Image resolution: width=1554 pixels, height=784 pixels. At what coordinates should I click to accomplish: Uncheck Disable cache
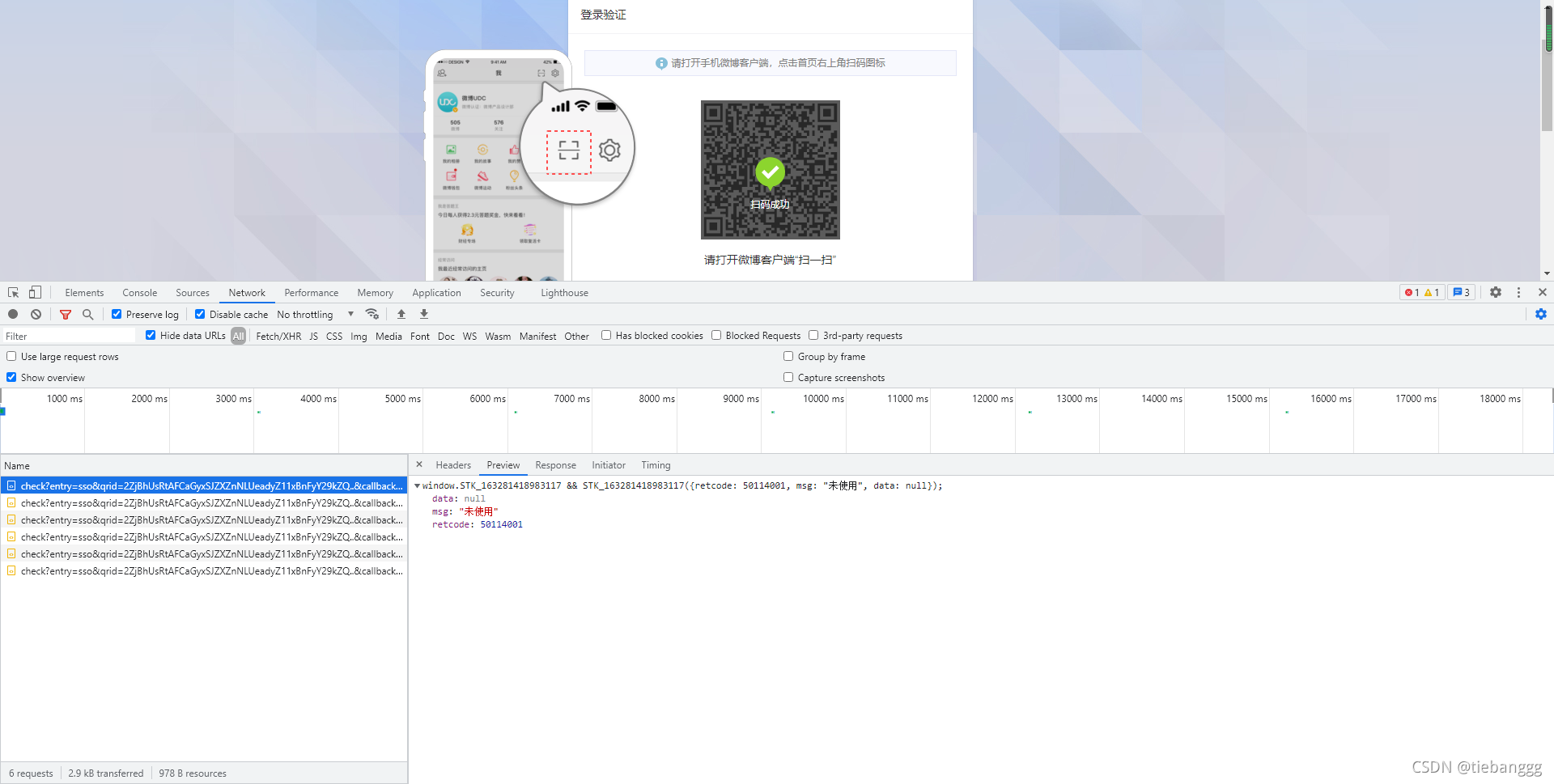click(200, 314)
